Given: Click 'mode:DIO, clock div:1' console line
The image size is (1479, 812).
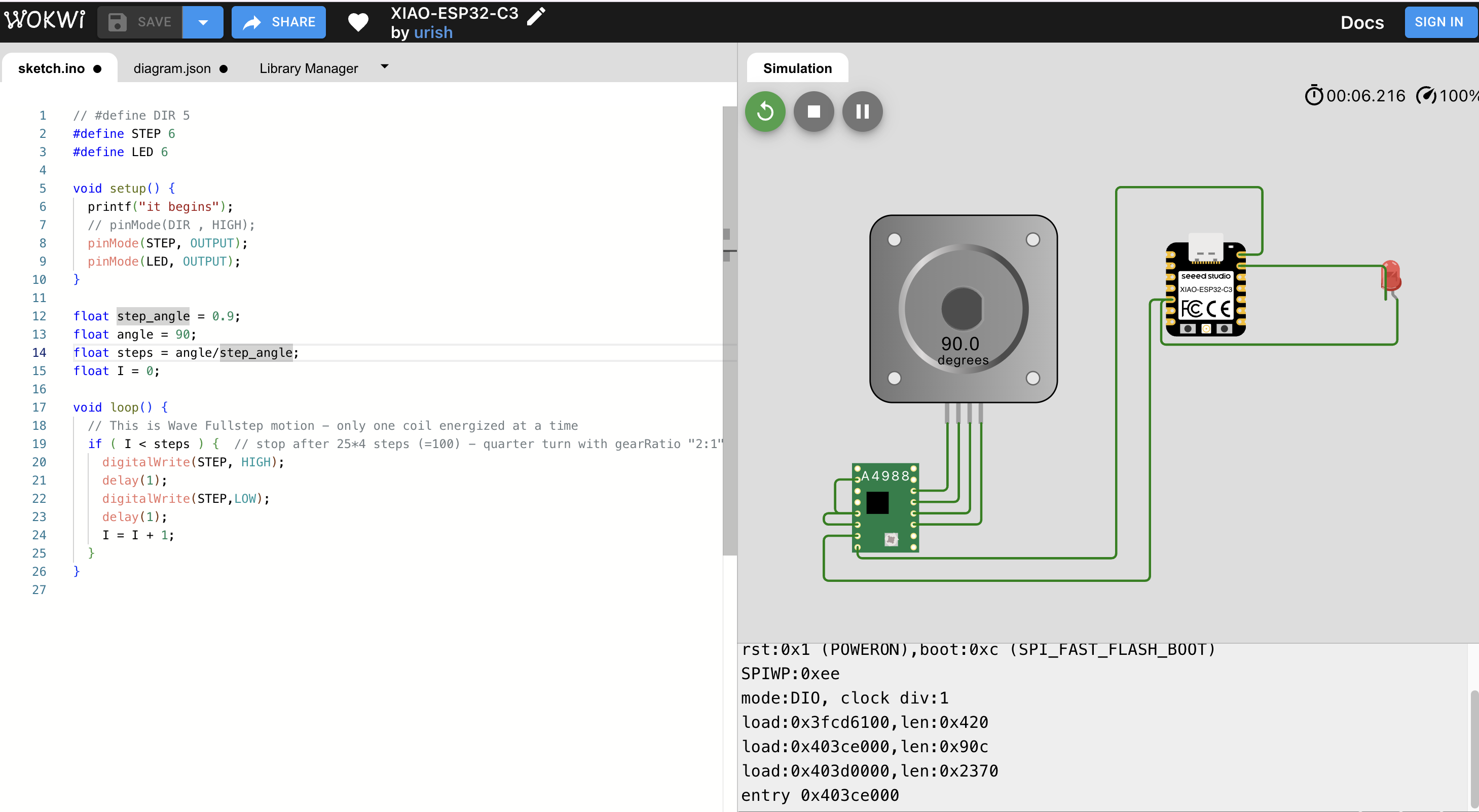Looking at the screenshot, I should tap(844, 698).
